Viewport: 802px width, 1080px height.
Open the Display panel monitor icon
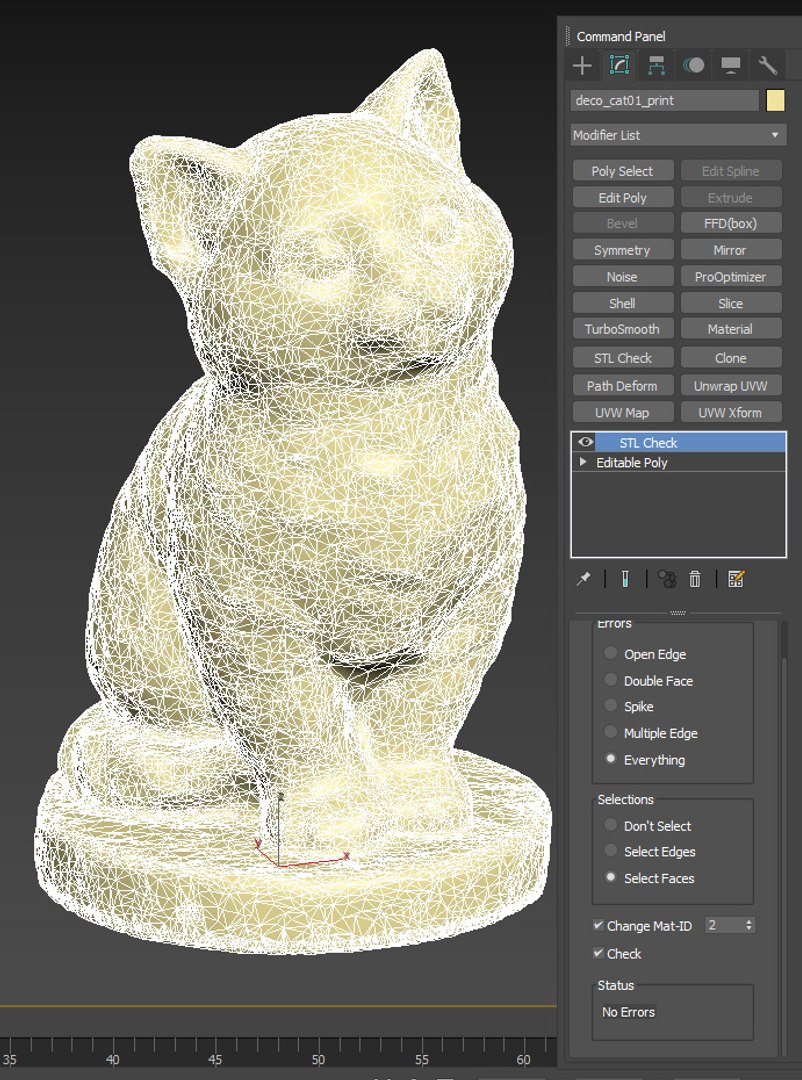point(730,65)
